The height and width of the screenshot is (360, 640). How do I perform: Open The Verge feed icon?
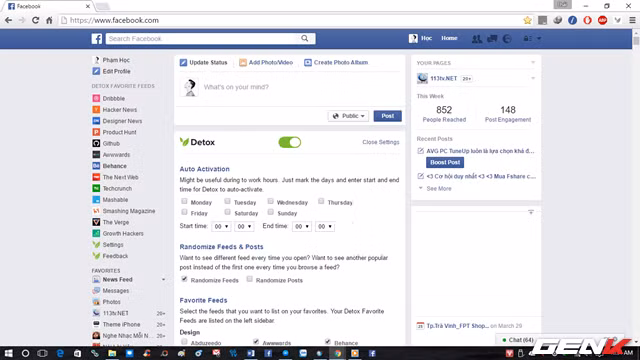[x=96, y=222]
